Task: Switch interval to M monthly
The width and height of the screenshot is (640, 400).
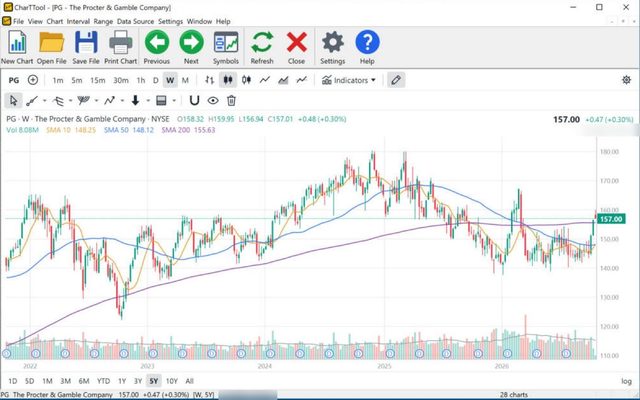Action: click(185, 80)
